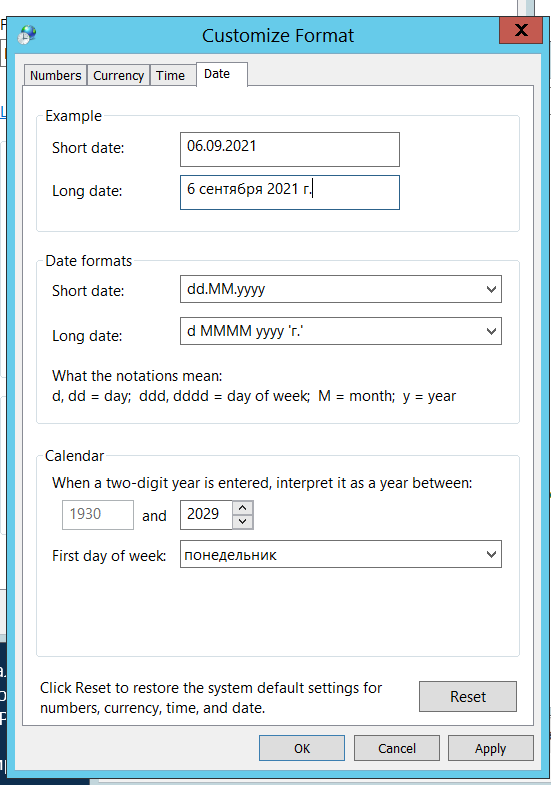
Task: Click the globe clock icon in the title bar
Action: pos(27,35)
